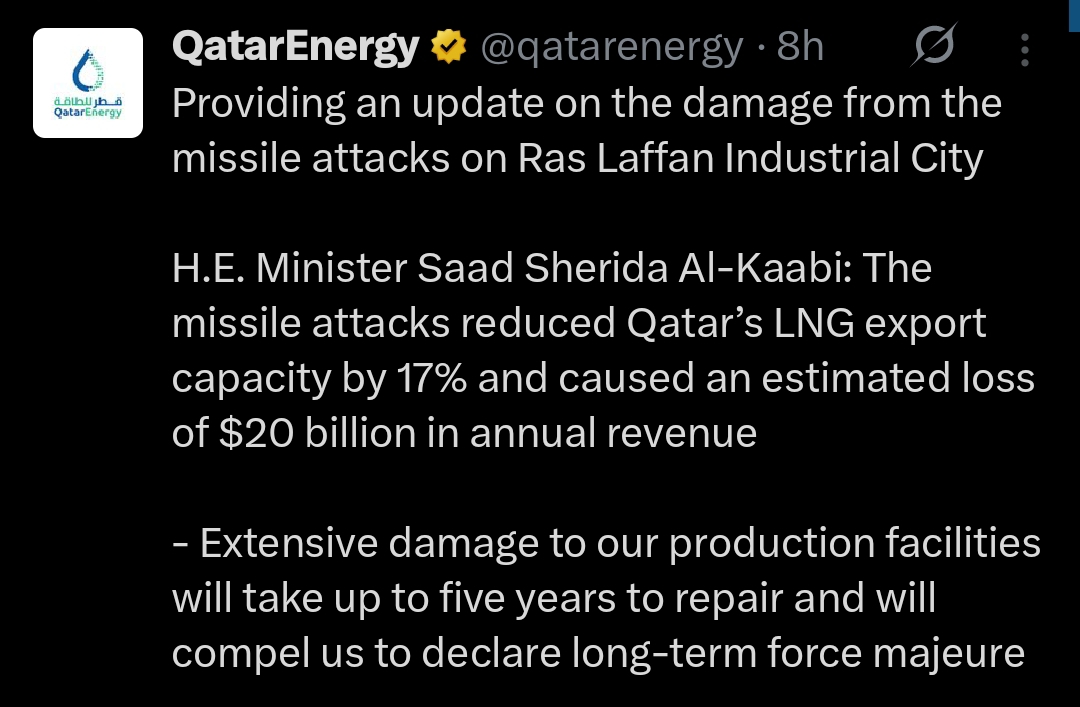Click the small QatarEnergy wordmark in avatar
Screen dimensions: 1080x707
point(88,112)
